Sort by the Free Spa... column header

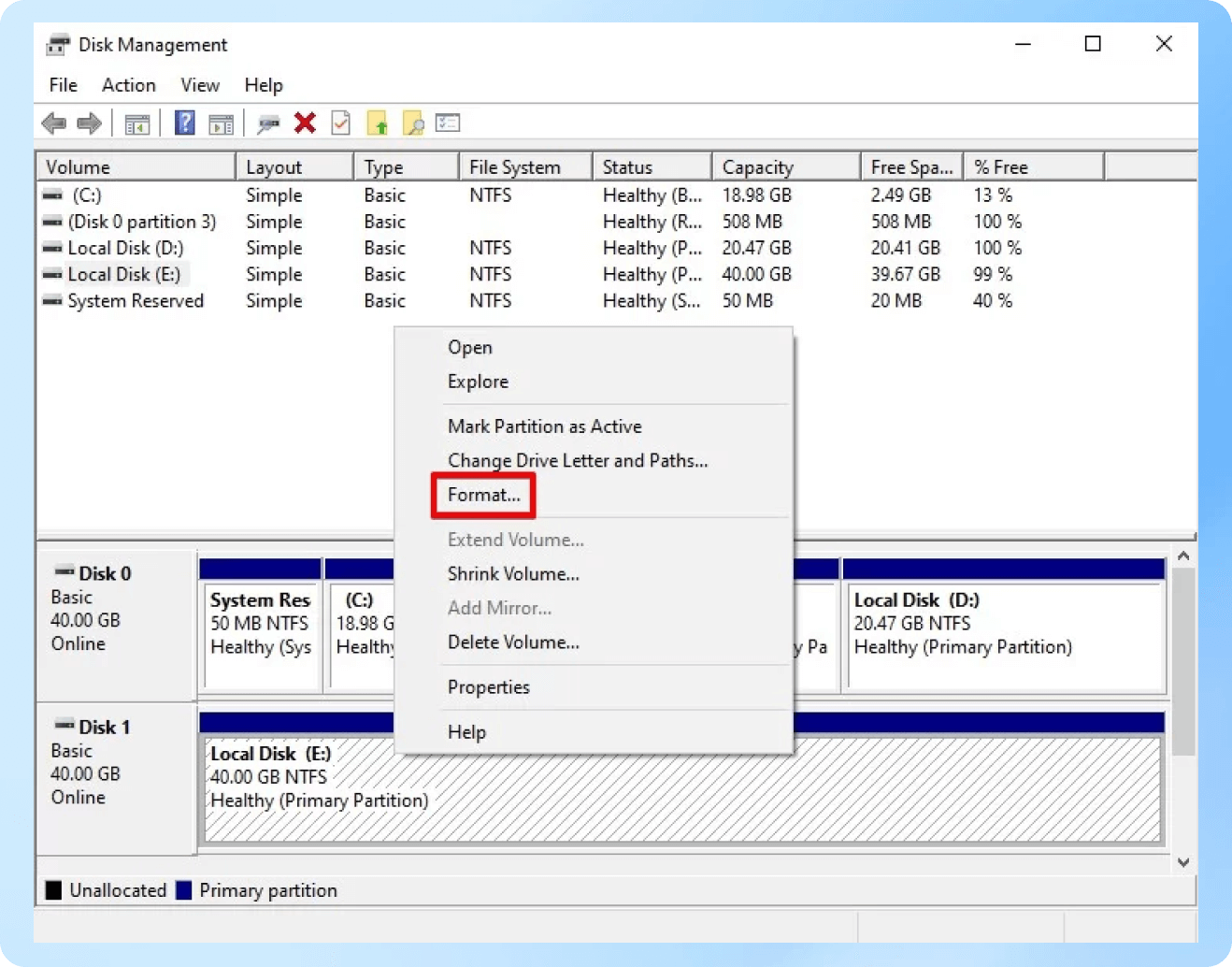[912, 167]
